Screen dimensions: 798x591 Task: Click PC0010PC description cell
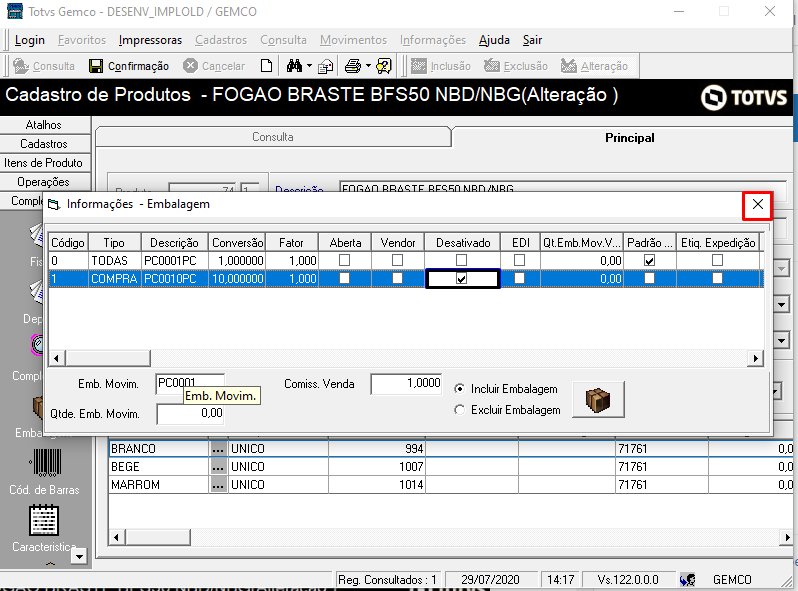click(175, 279)
